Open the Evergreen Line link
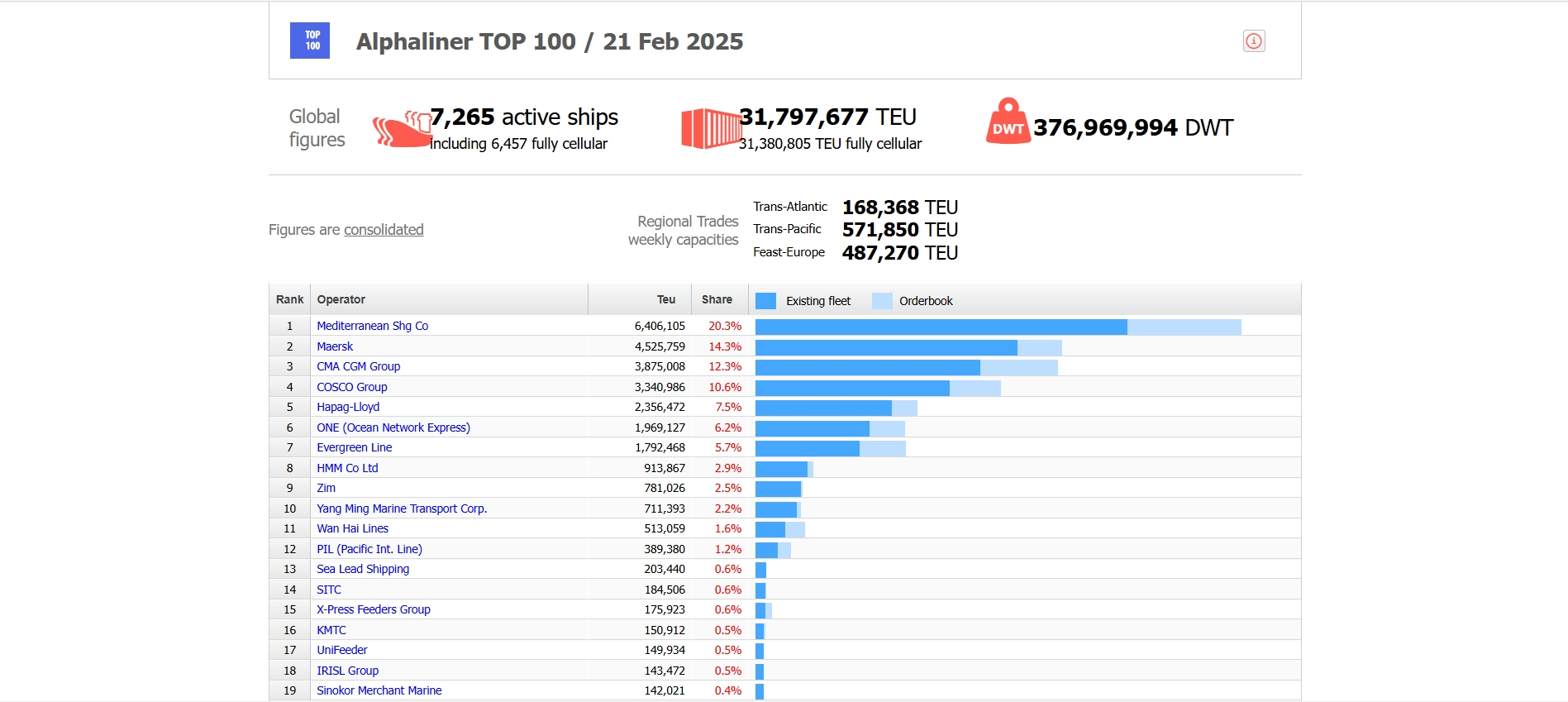This screenshot has width=1568, height=702. (x=355, y=447)
